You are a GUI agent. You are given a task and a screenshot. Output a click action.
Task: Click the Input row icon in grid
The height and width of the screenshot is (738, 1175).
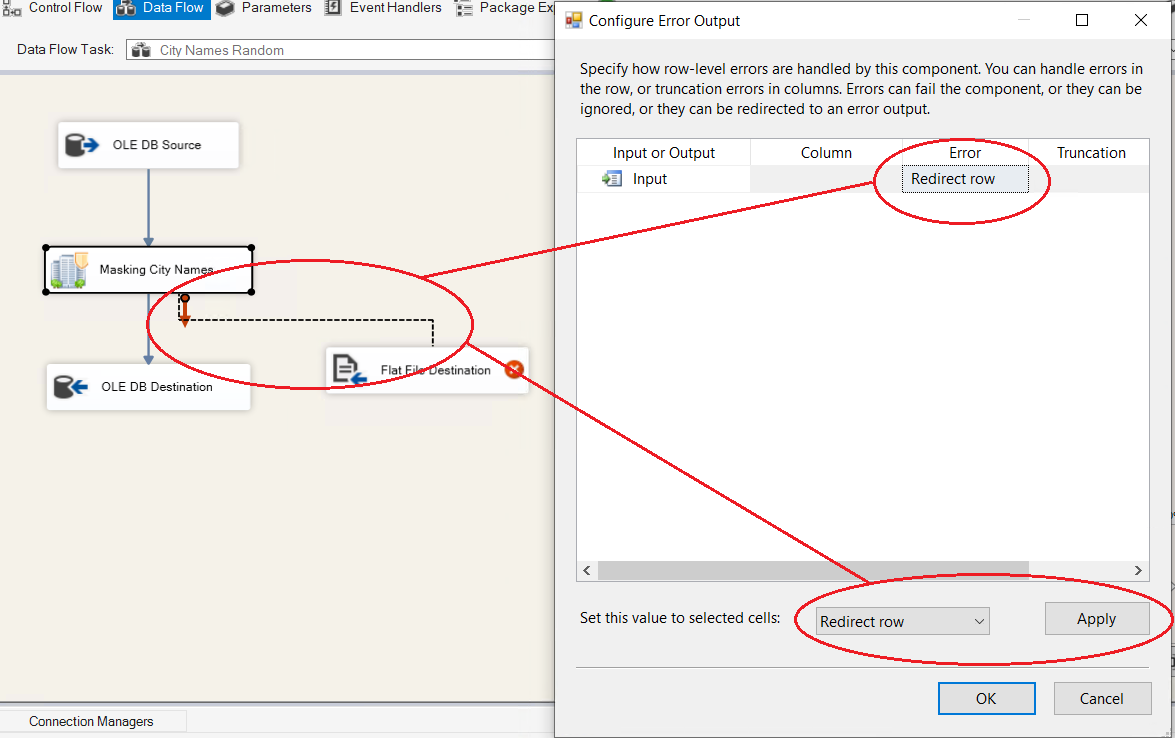point(612,179)
